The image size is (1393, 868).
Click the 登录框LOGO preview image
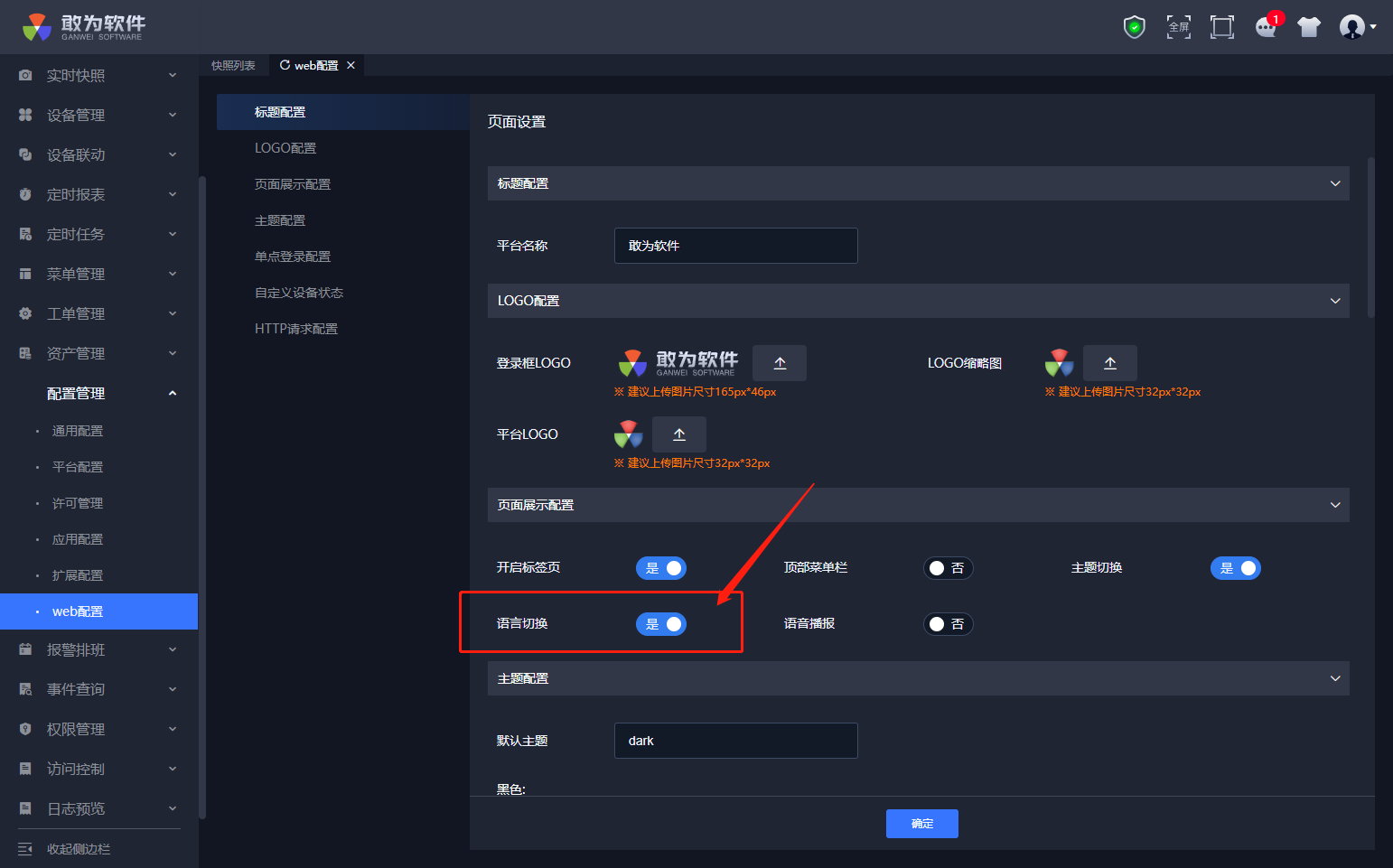pyautogui.click(x=678, y=363)
